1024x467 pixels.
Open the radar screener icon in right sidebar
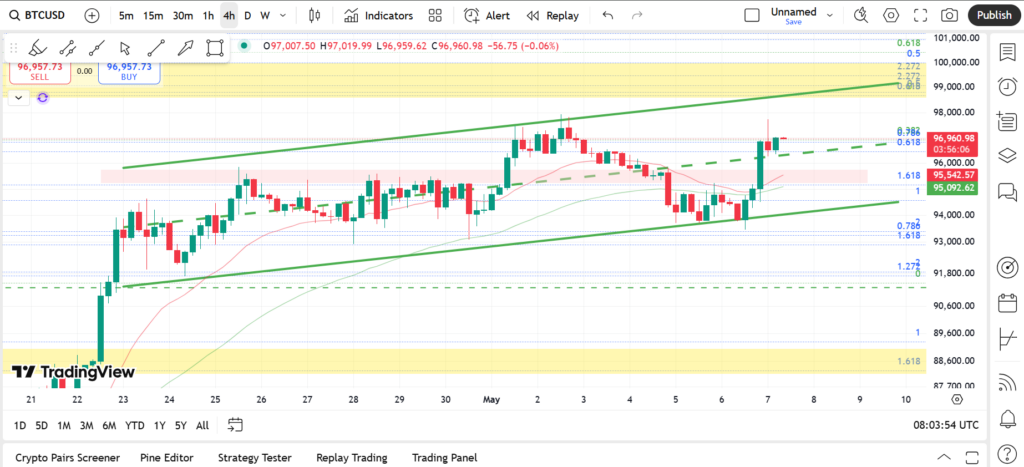point(1008,268)
